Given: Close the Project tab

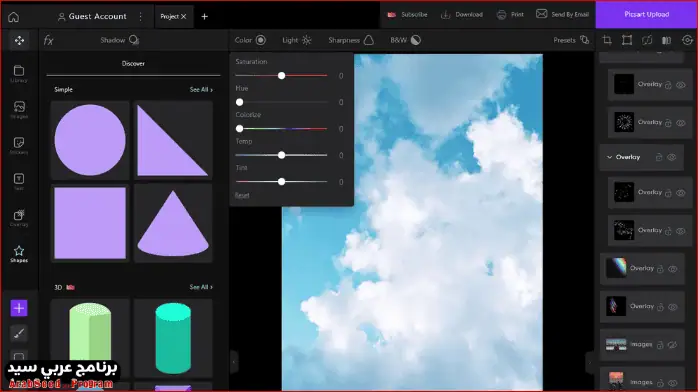Looking at the screenshot, I should (183, 16).
